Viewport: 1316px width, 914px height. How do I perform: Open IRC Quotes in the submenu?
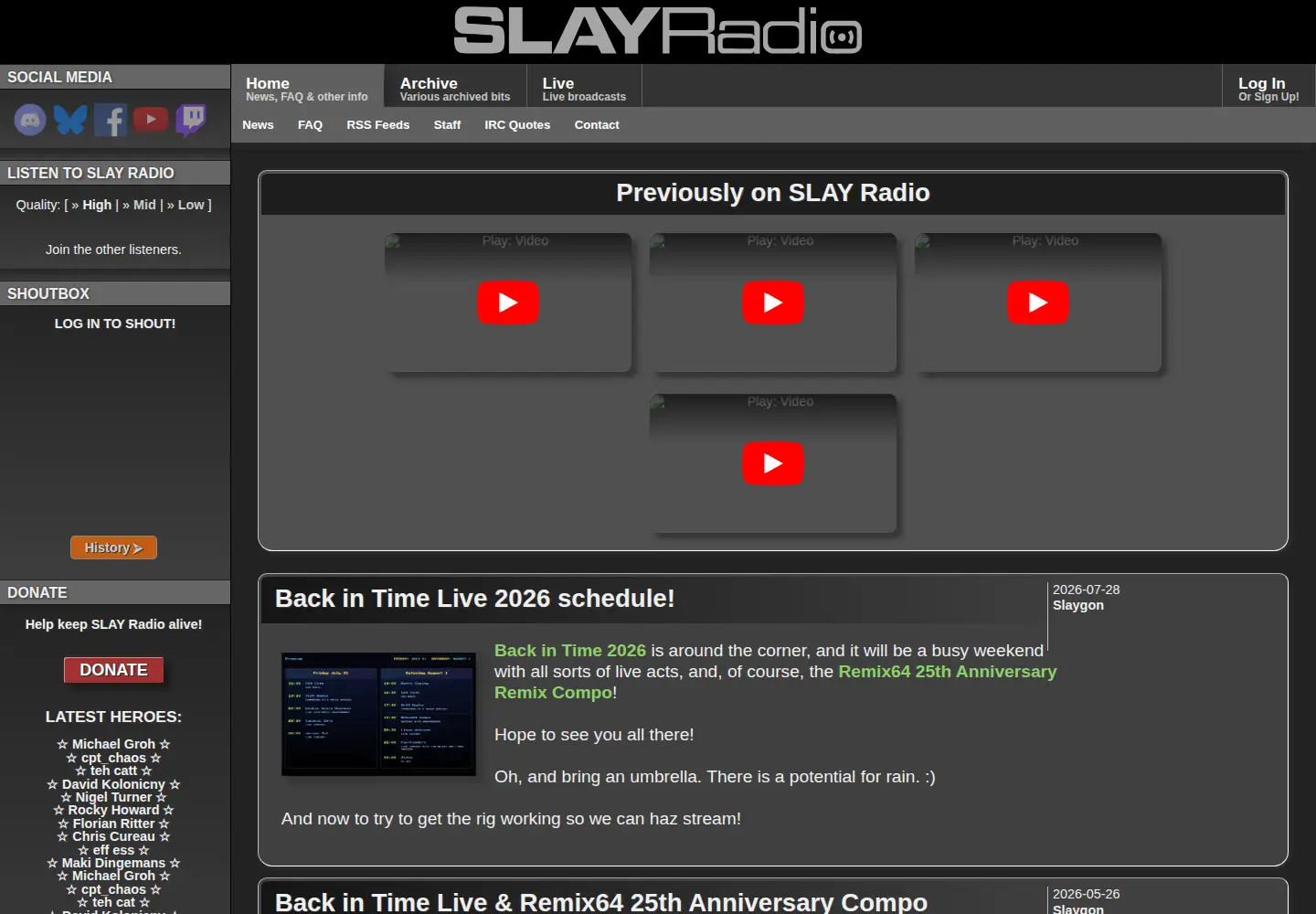[x=517, y=125]
